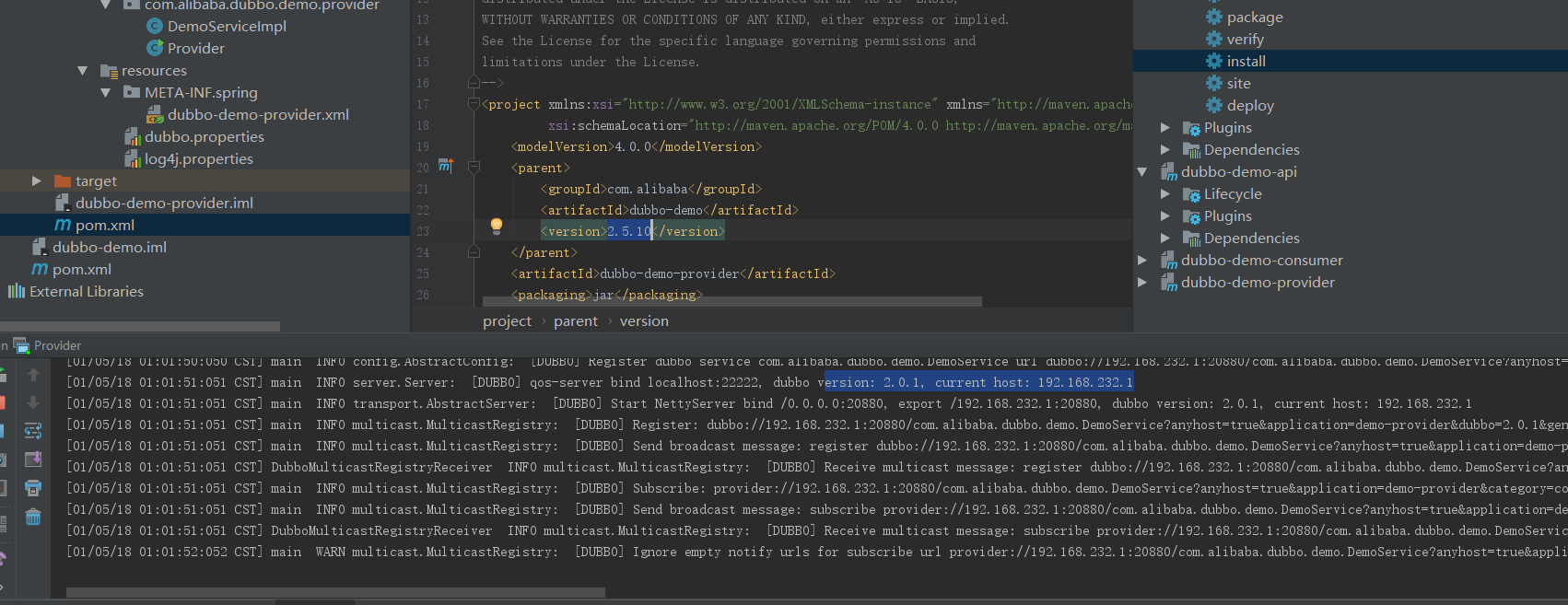Click the Provider class icon in project tree
1568x605 pixels.
[155, 48]
